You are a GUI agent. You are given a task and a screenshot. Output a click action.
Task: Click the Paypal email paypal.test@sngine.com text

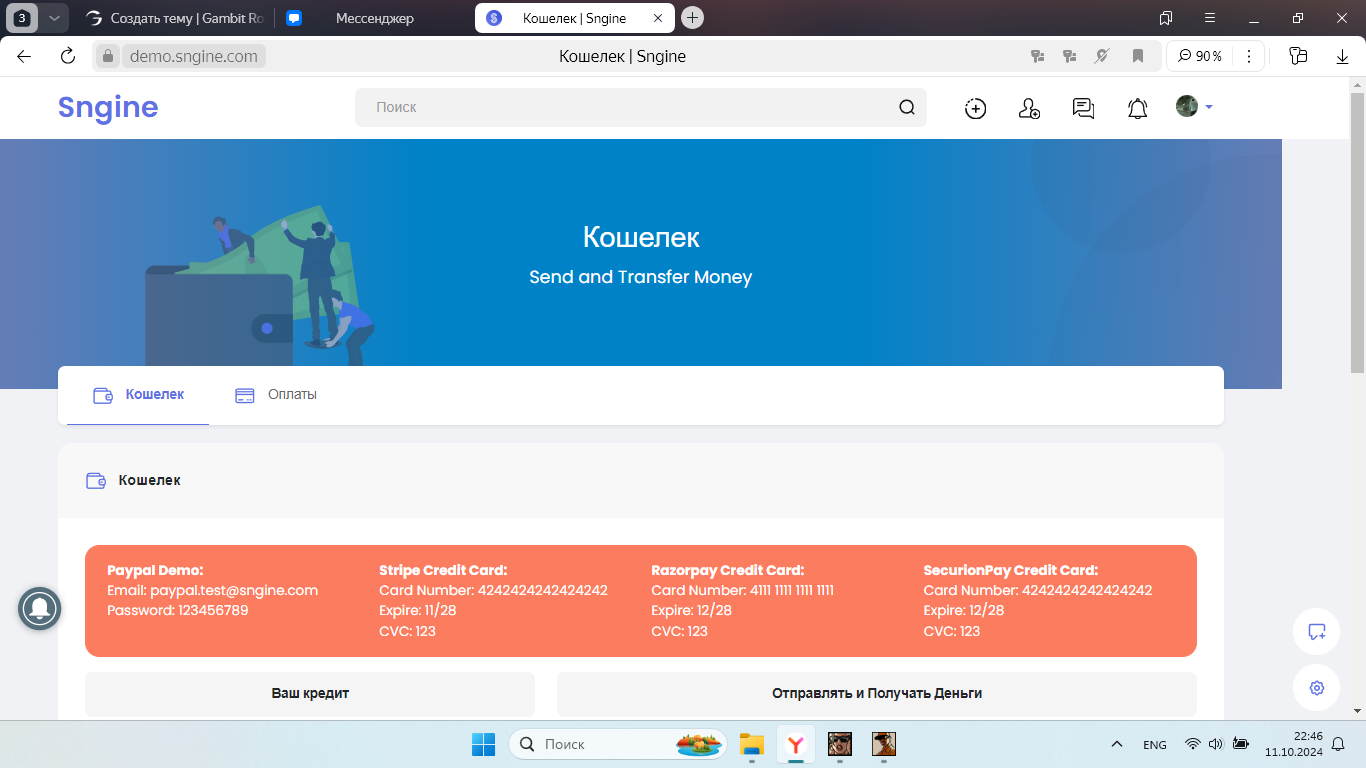point(212,590)
